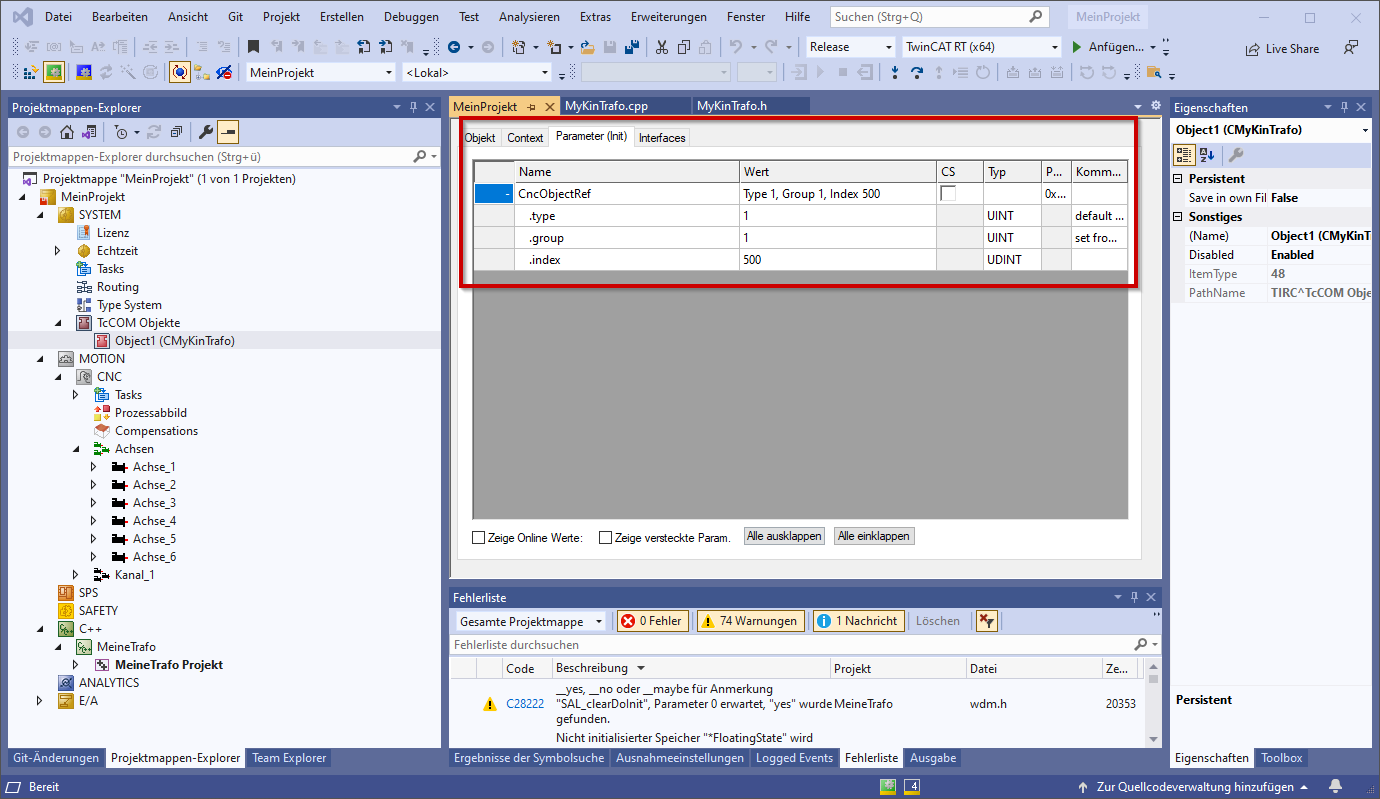This screenshot has width=1380, height=799.
Task: Click the categorized view icon in Eigenschaften
Action: pyautogui.click(x=1184, y=154)
